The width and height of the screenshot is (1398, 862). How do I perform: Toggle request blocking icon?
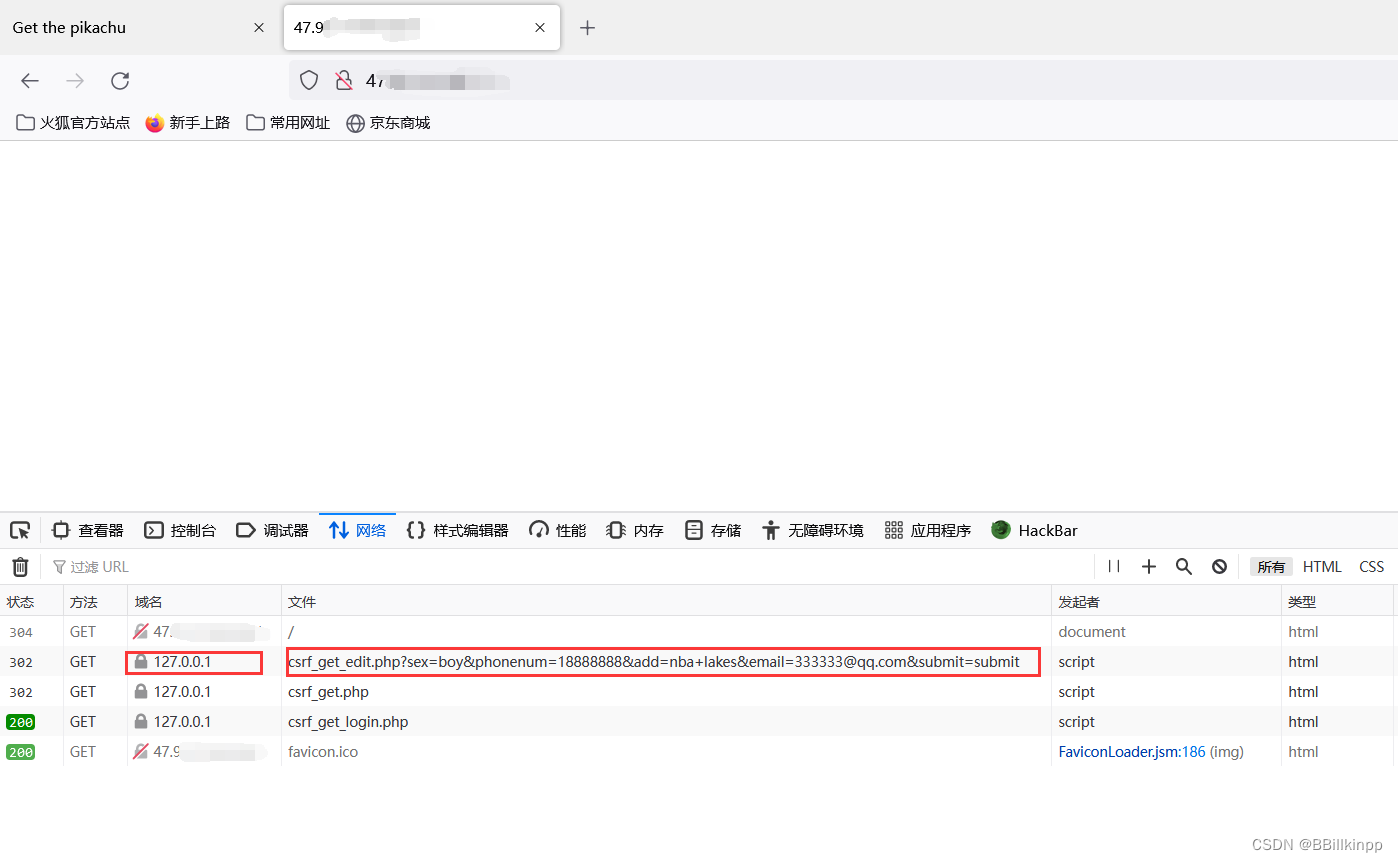[1219, 567]
